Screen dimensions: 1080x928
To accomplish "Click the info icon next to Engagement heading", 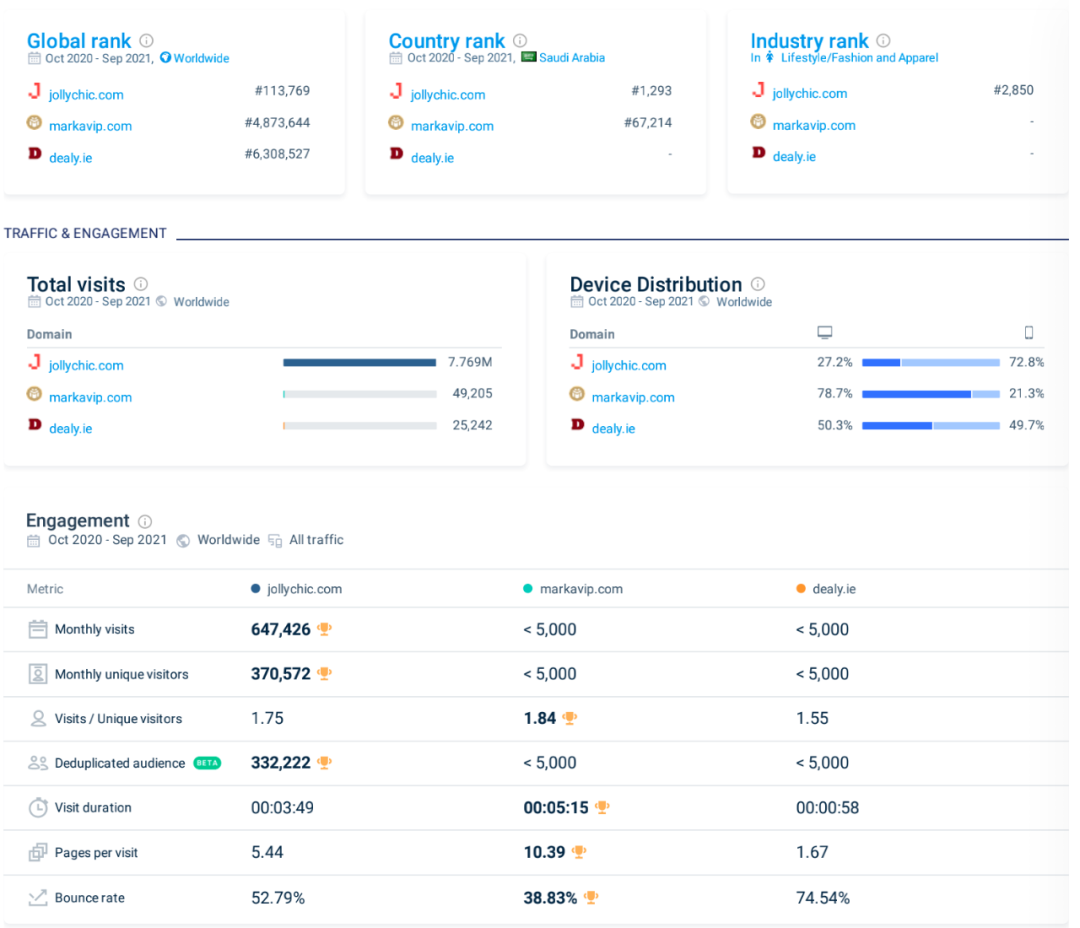I will pos(145,521).
